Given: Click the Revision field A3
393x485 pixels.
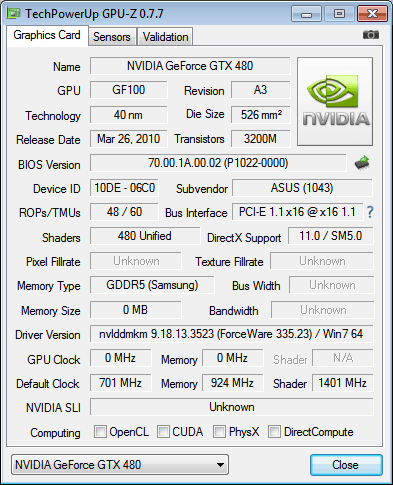Looking at the screenshot, I should coord(260,90).
